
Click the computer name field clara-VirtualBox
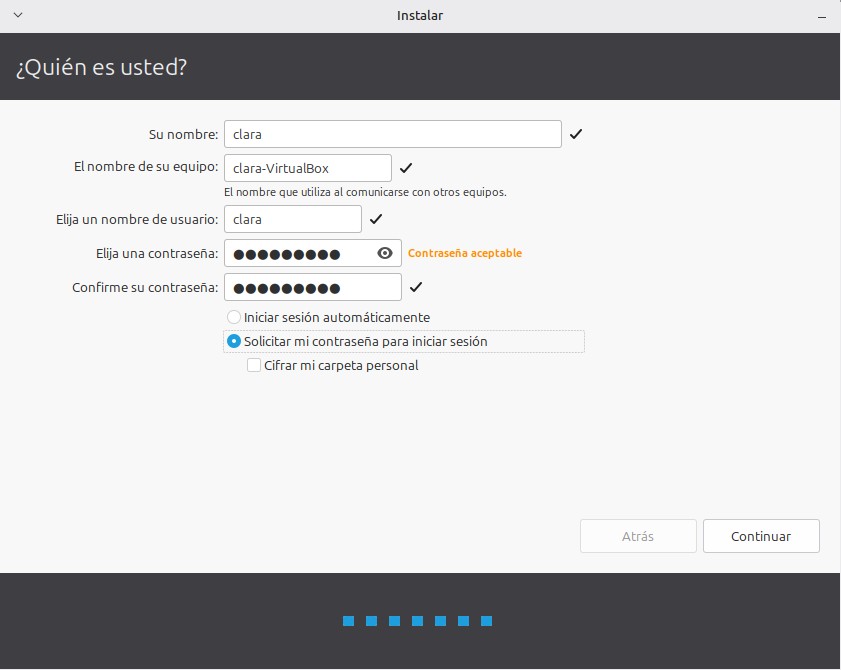(307, 168)
